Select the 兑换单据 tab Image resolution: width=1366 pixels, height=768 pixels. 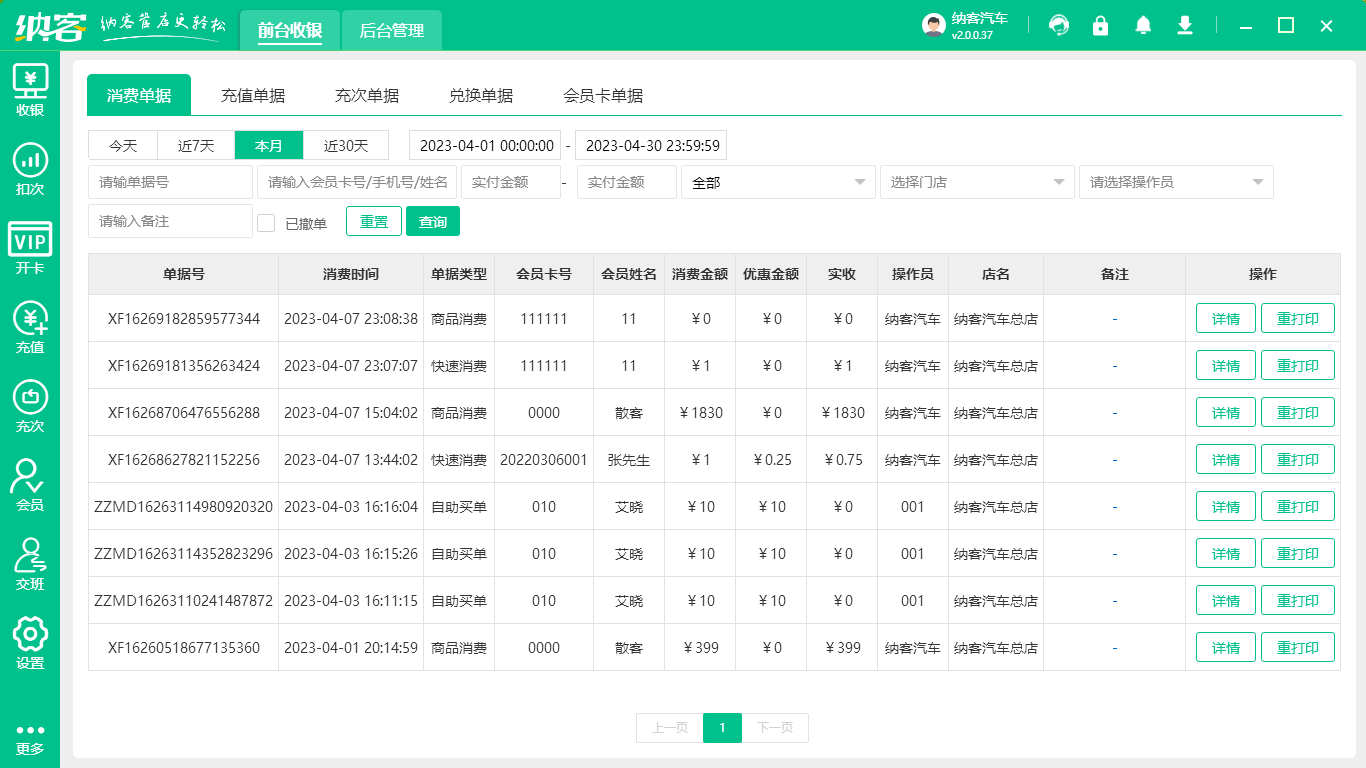[x=481, y=95]
